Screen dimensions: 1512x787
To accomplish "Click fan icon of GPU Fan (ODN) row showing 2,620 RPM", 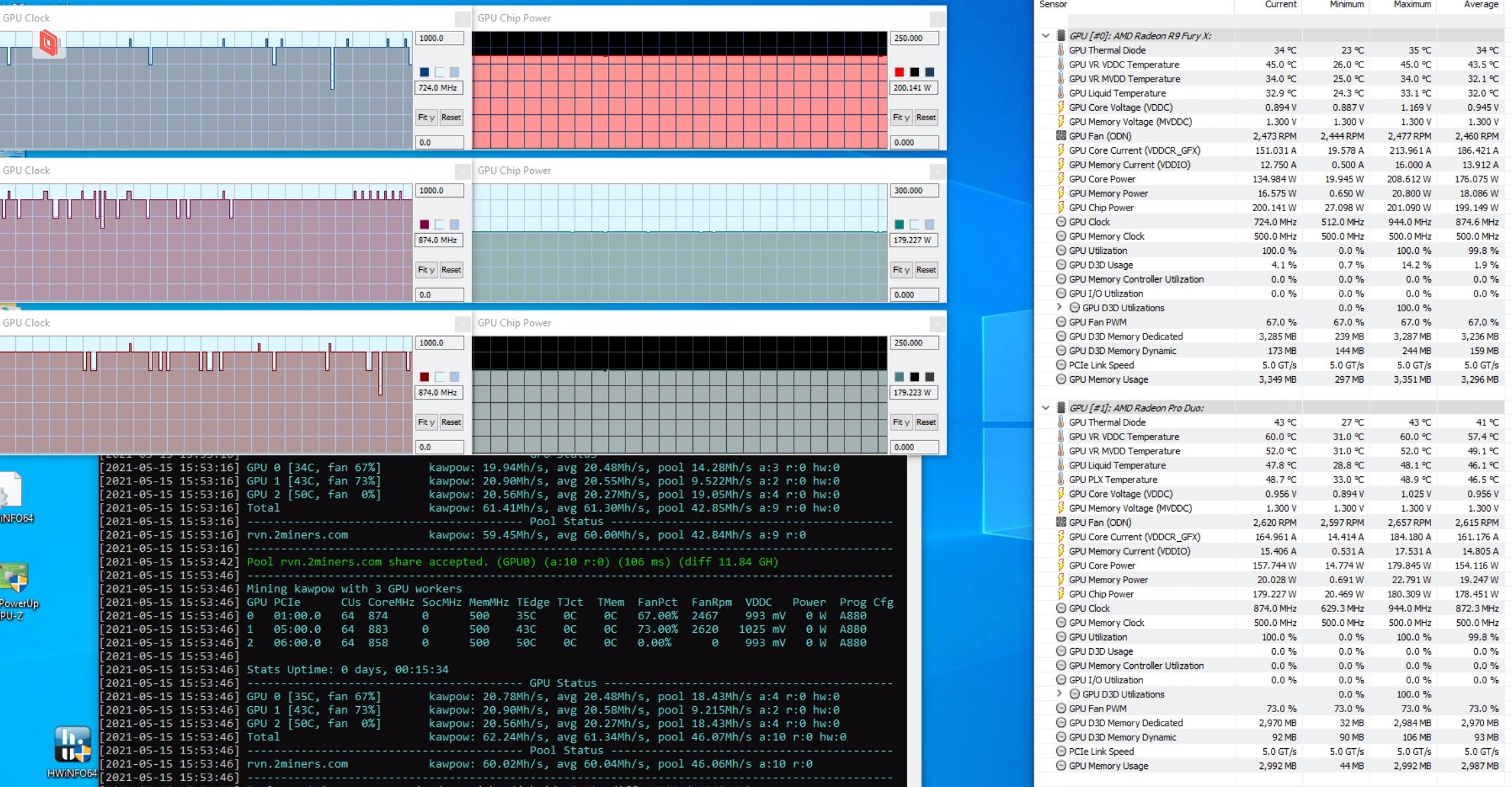I will pos(1060,522).
